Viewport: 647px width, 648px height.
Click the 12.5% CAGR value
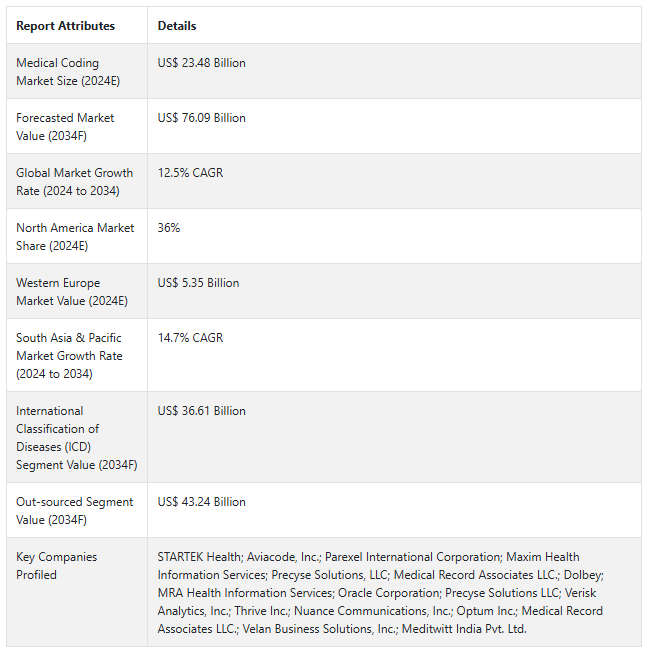click(190, 173)
